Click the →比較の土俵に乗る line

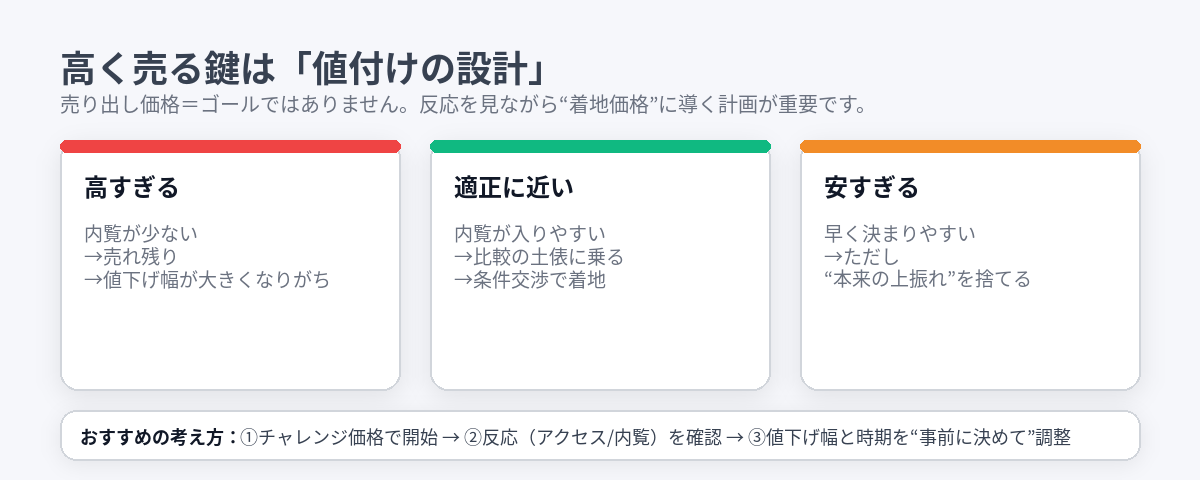tap(539, 257)
